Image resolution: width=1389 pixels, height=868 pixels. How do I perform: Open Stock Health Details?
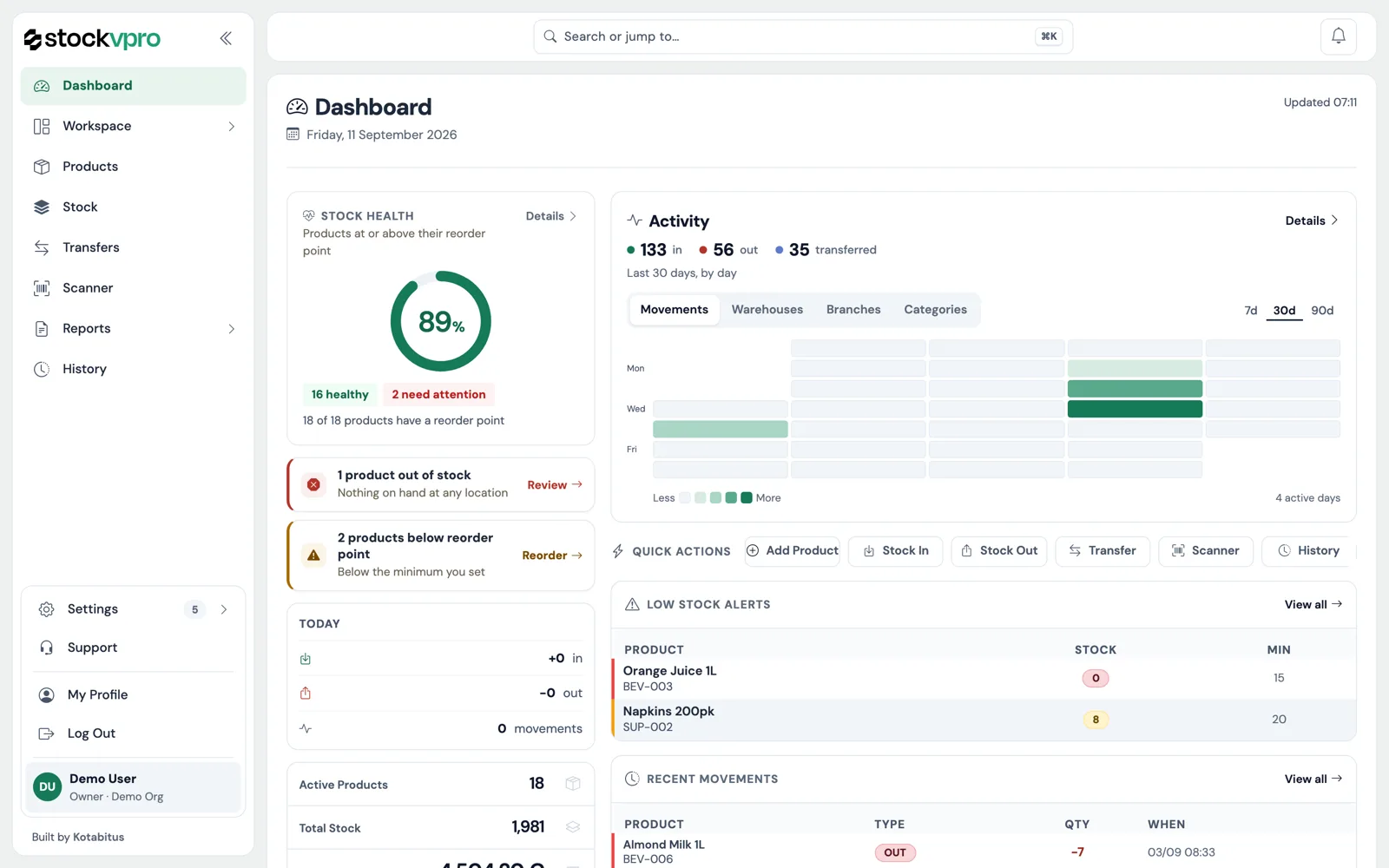(x=551, y=216)
